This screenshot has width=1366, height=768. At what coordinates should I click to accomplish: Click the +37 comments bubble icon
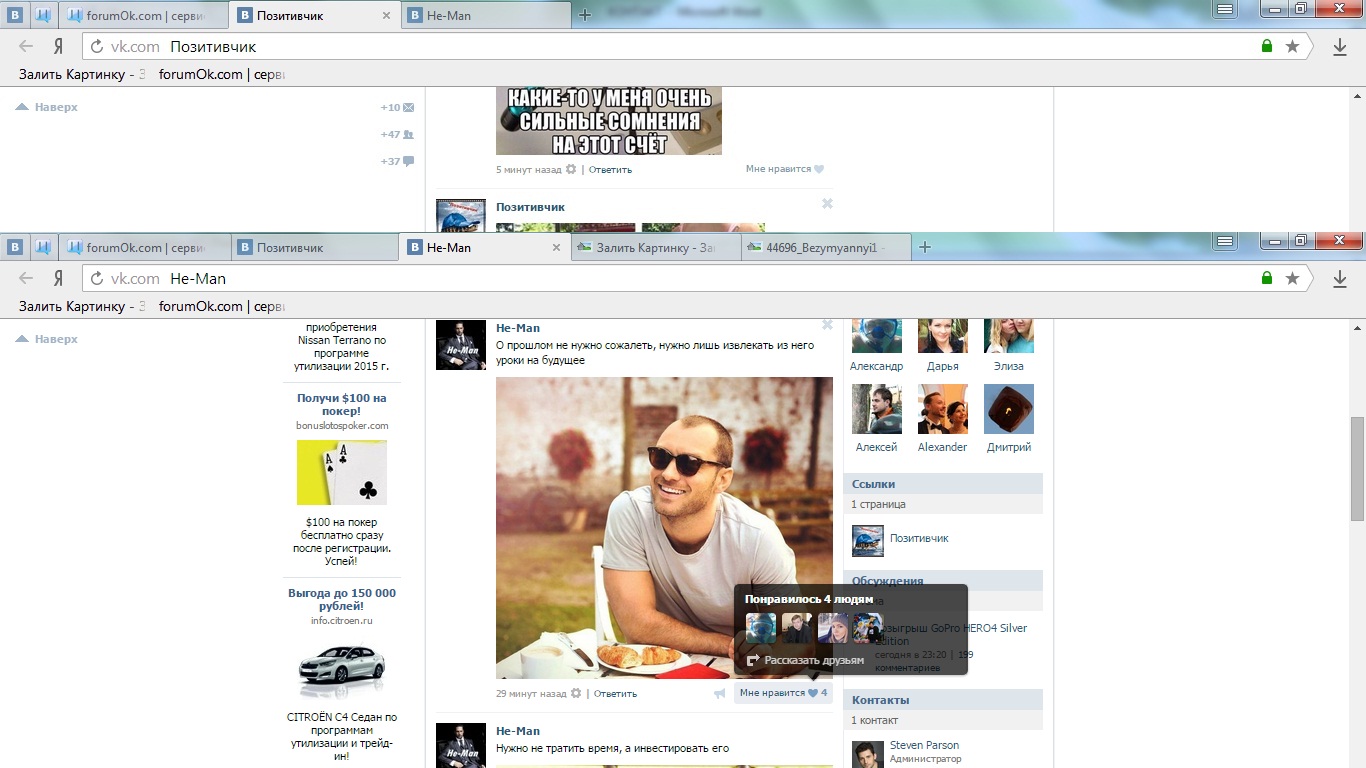[x=408, y=161]
